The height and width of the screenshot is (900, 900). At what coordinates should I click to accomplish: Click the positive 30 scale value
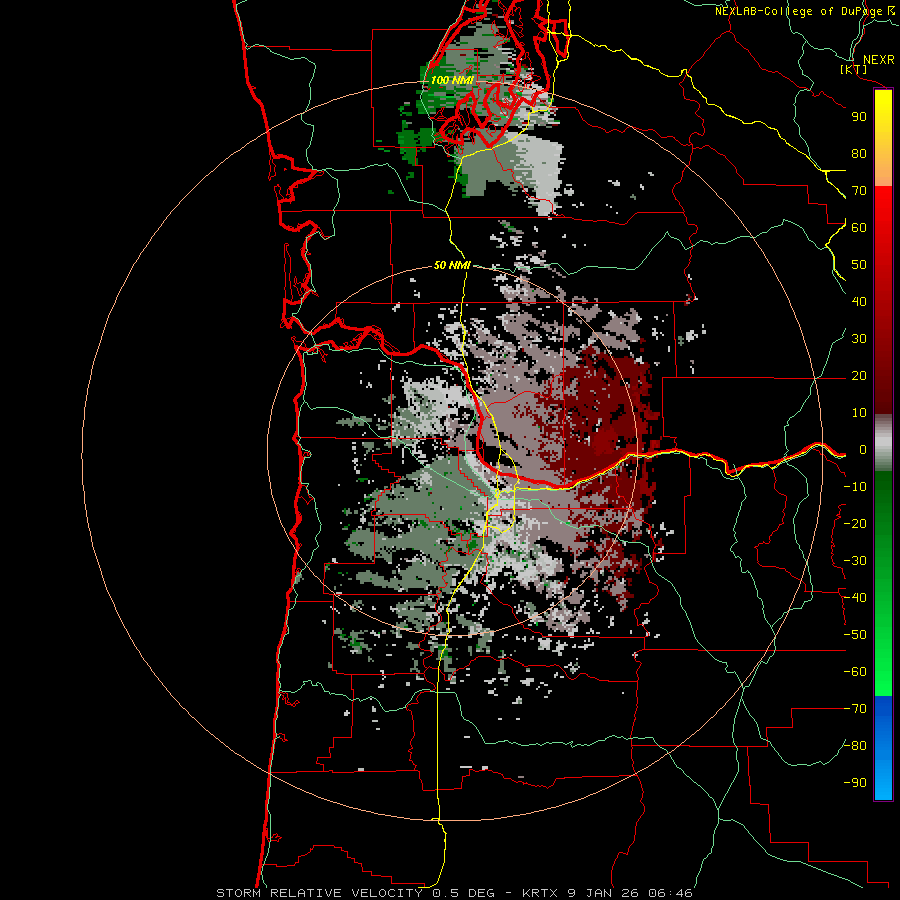click(x=859, y=339)
